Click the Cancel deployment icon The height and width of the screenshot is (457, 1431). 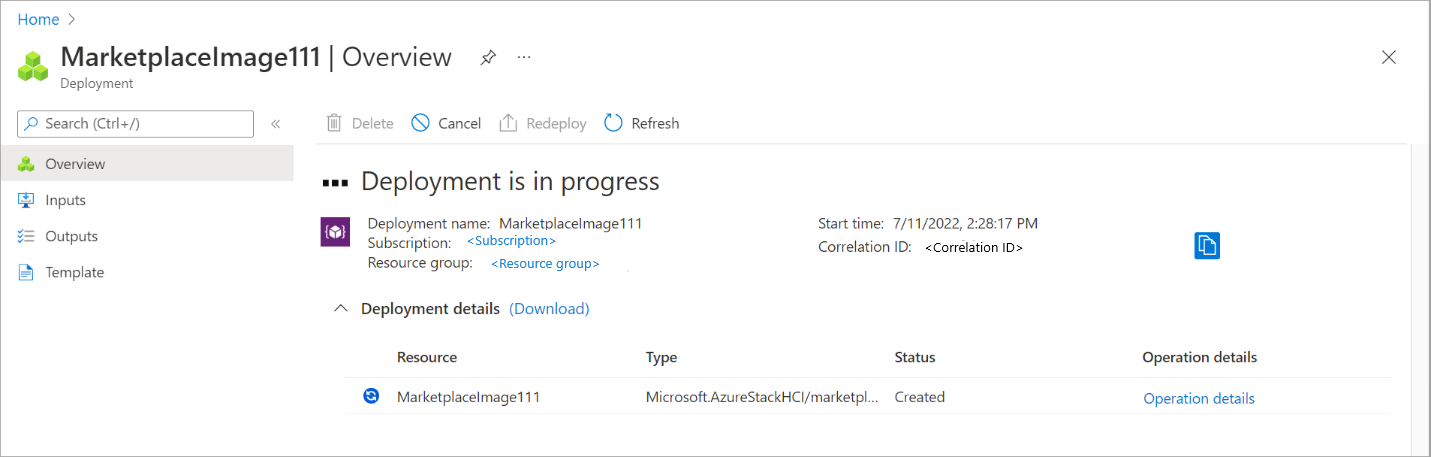[420, 123]
